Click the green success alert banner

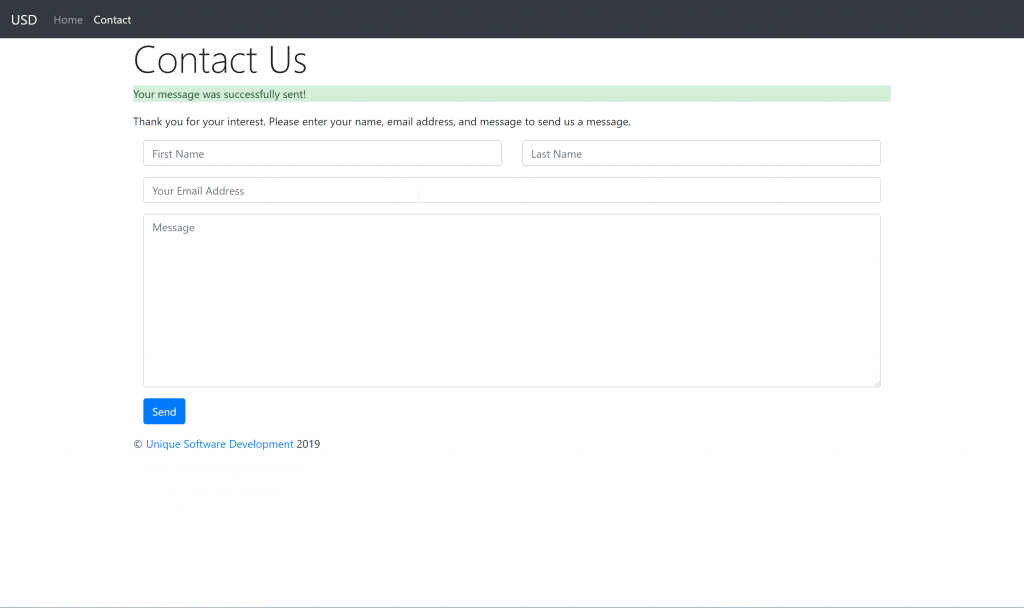click(512, 93)
